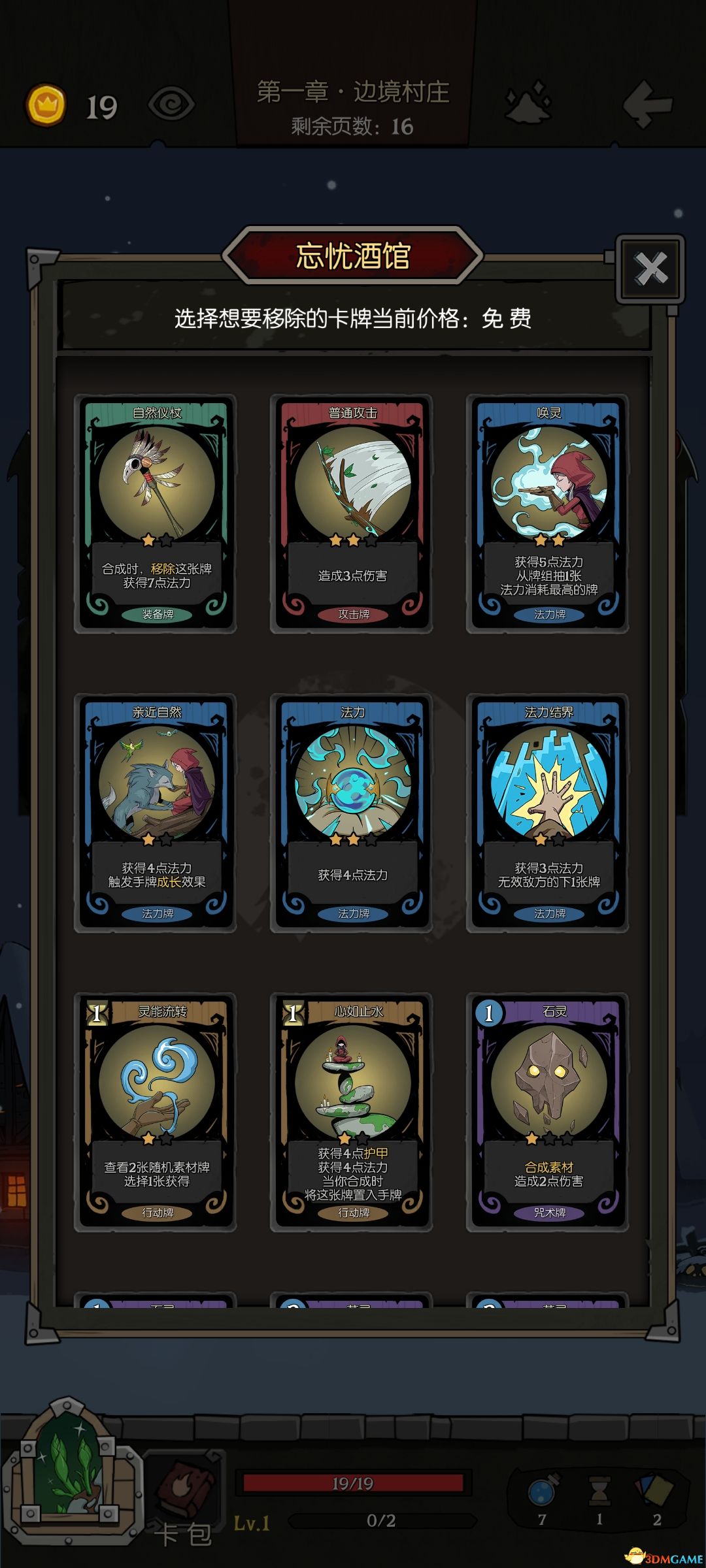Choose the 唤灵 mana card
The height and width of the screenshot is (1568, 706).
[x=548, y=514]
